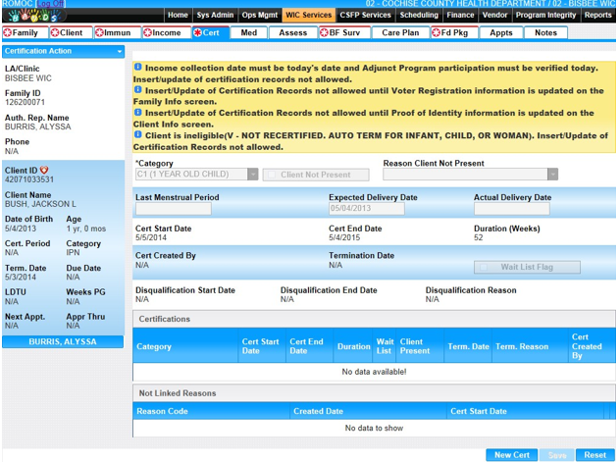Switch to the Appts tab
This screenshot has height=462, width=616.
pyautogui.click(x=501, y=33)
